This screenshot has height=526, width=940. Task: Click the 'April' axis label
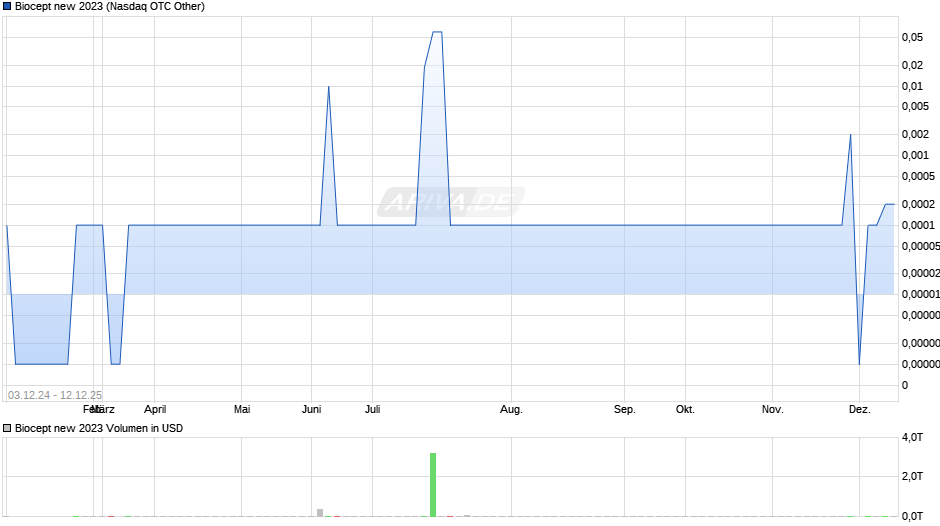click(x=155, y=410)
